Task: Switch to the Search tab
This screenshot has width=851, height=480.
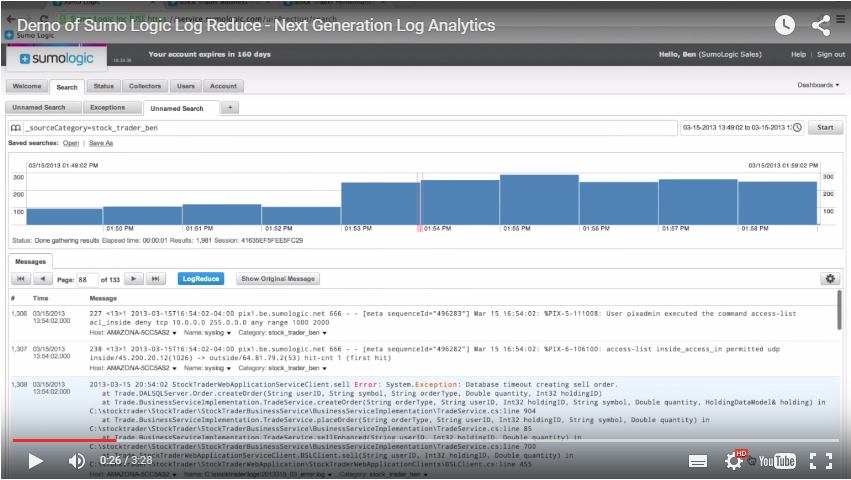Action: tap(67, 87)
